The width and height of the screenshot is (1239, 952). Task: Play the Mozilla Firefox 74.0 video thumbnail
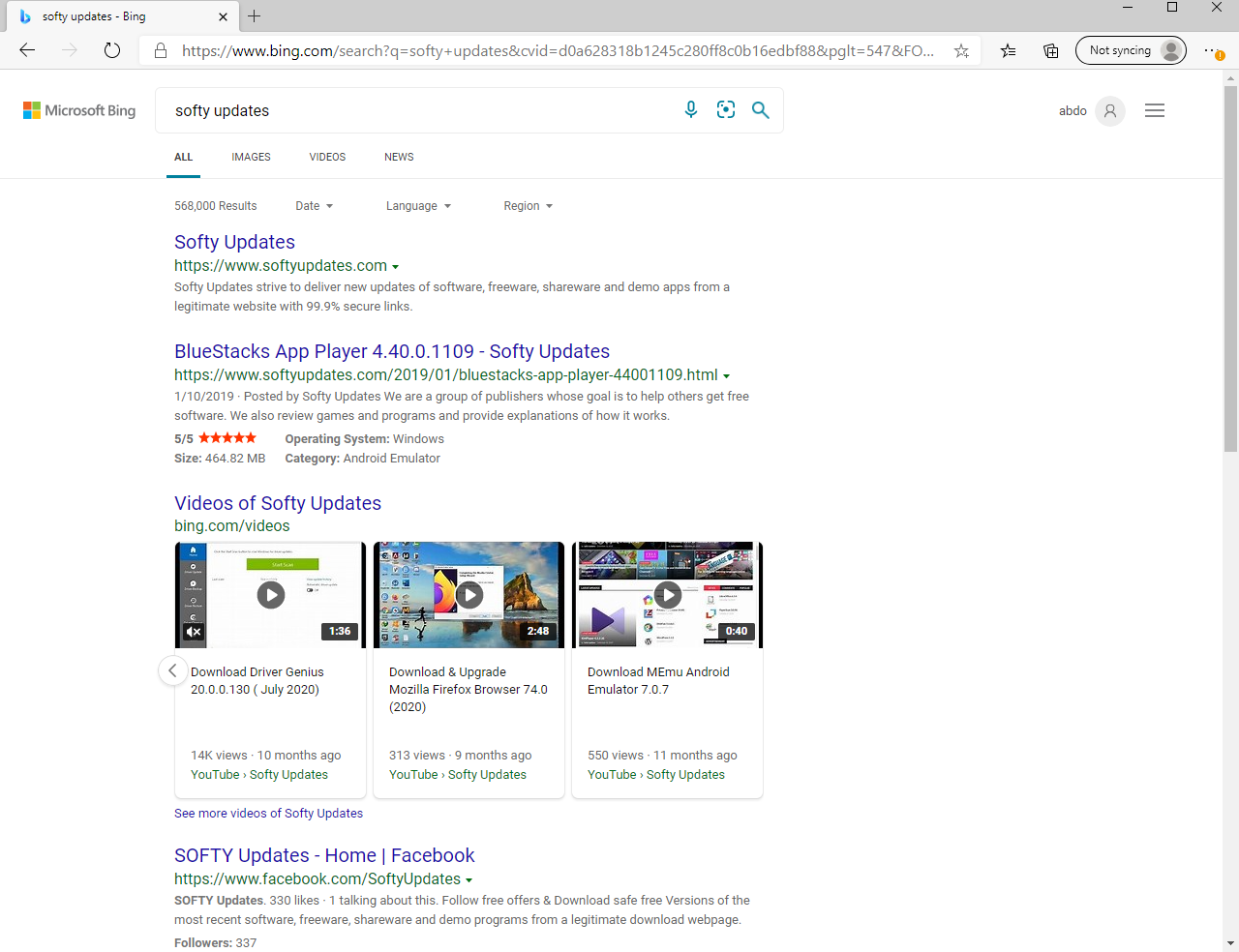point(468,595)
